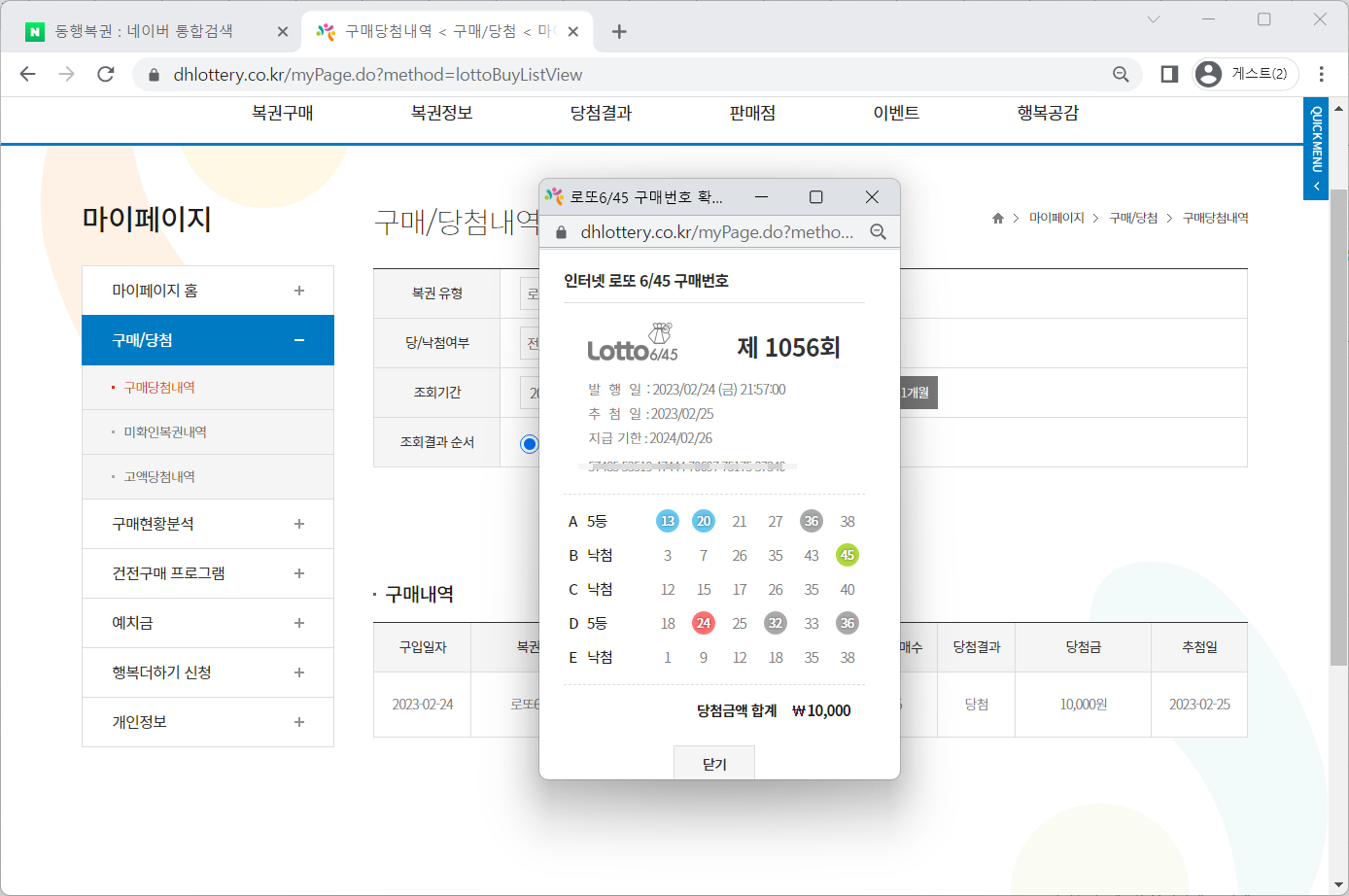
Task: Click draw date cell 2023-02-25
Action: click(1199, 705)
